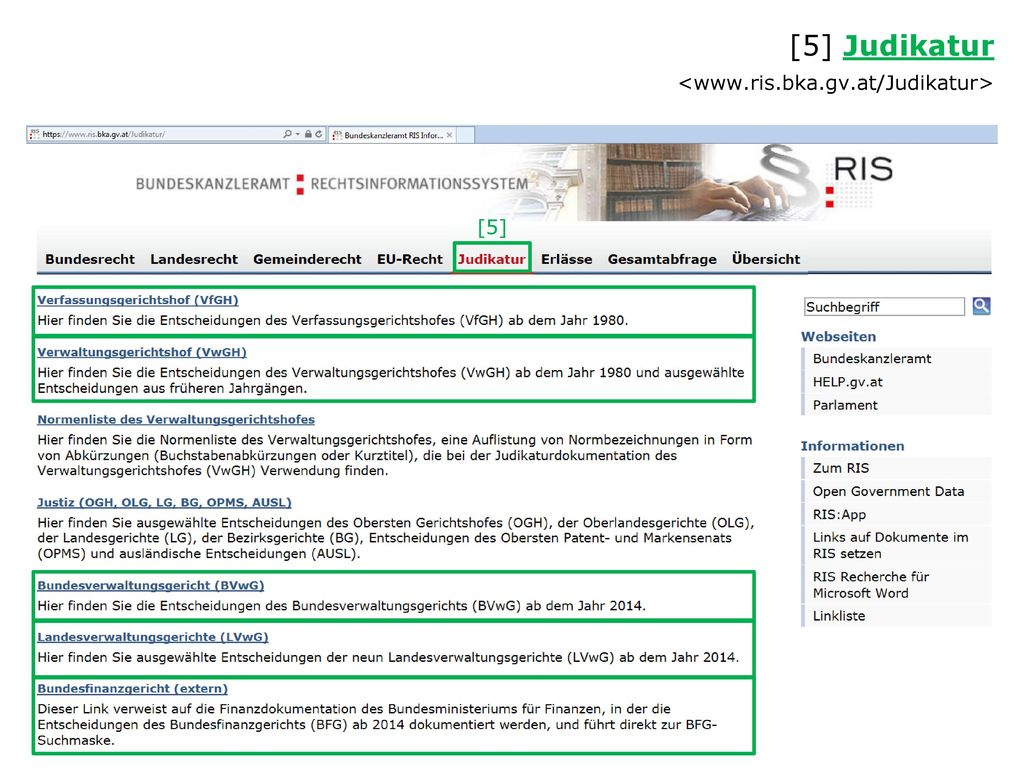
Task: Open the Erlässe menu tab
Action: tap(566, 259)
